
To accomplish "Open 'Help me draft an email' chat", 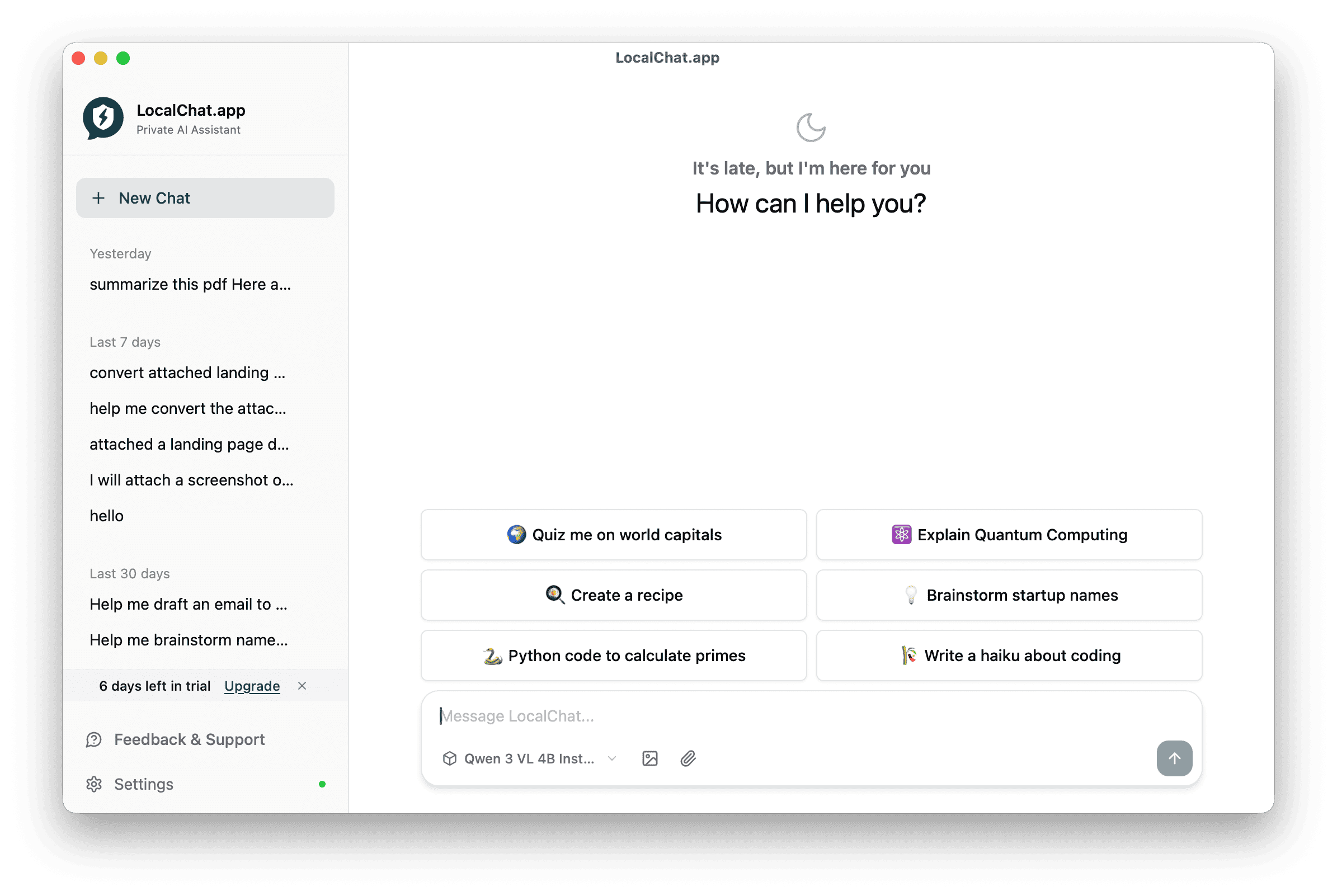I will (x=189, y=604).
